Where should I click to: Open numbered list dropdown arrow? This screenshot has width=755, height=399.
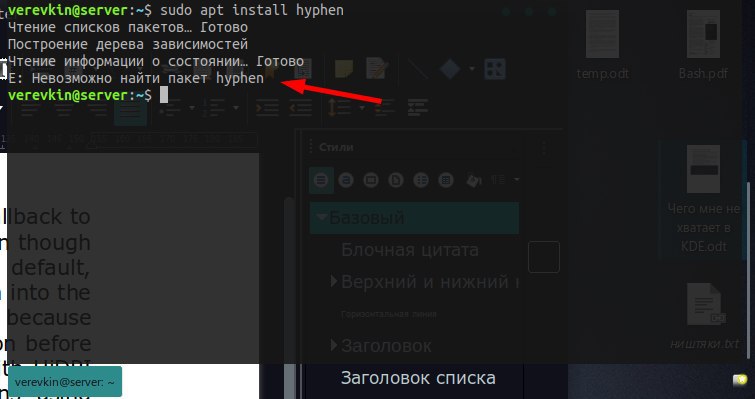tap(236, 108)
